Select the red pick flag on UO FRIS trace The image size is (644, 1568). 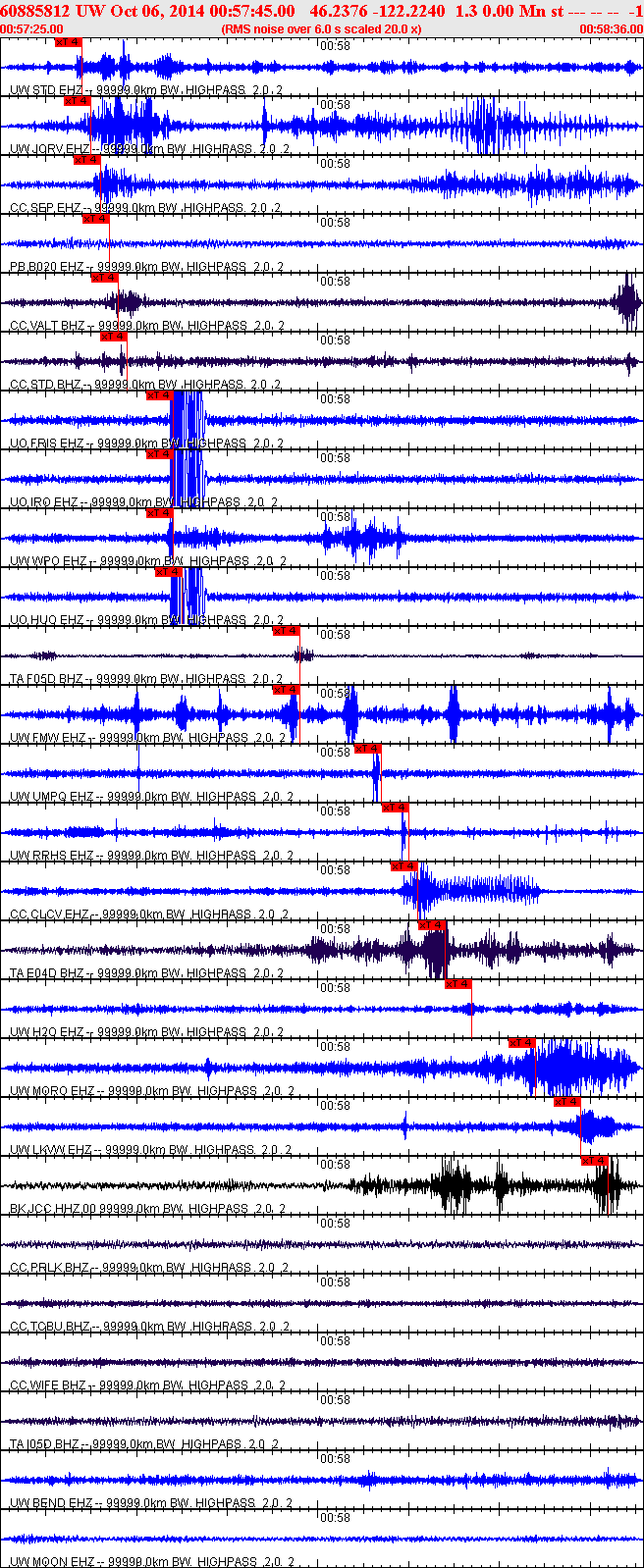click(159, 395)
